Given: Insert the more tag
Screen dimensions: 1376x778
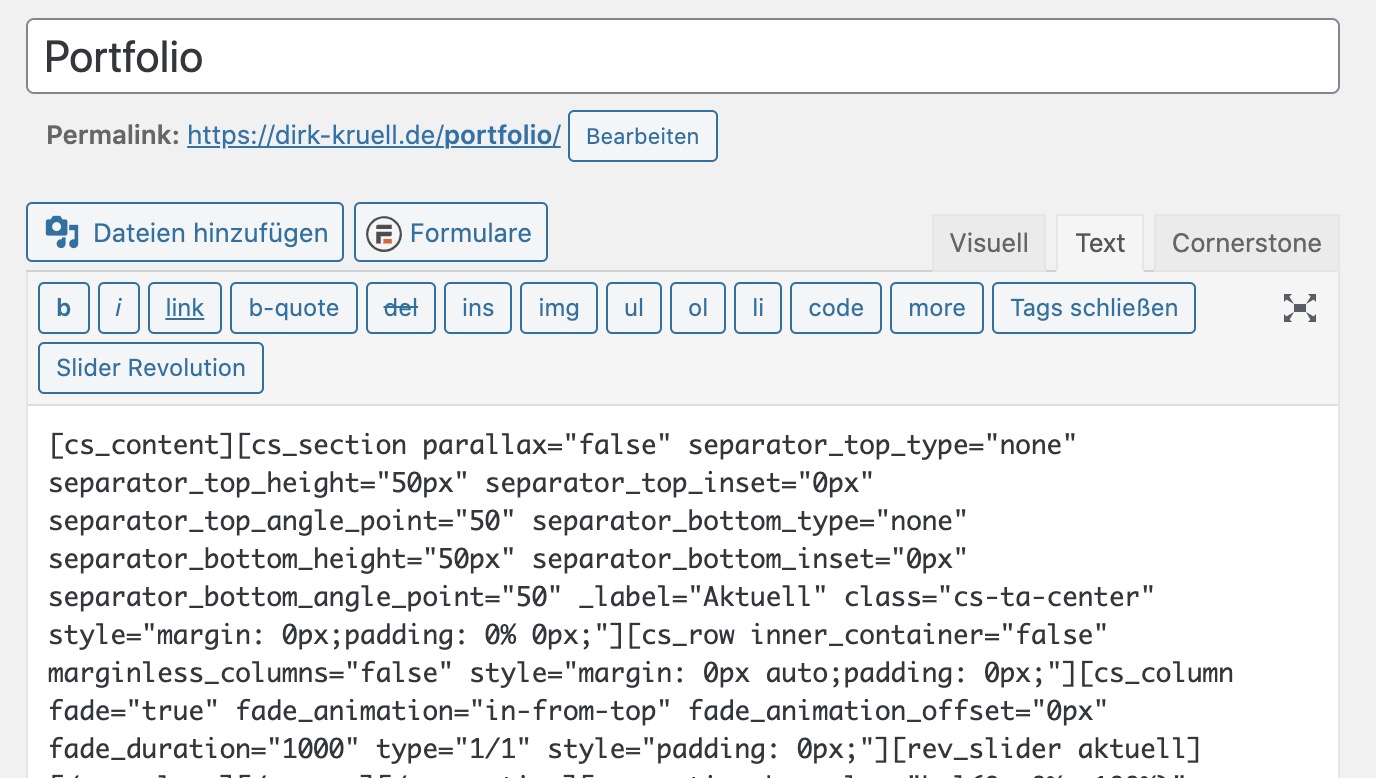Looking at the screenshot, I should coord(937,308).
